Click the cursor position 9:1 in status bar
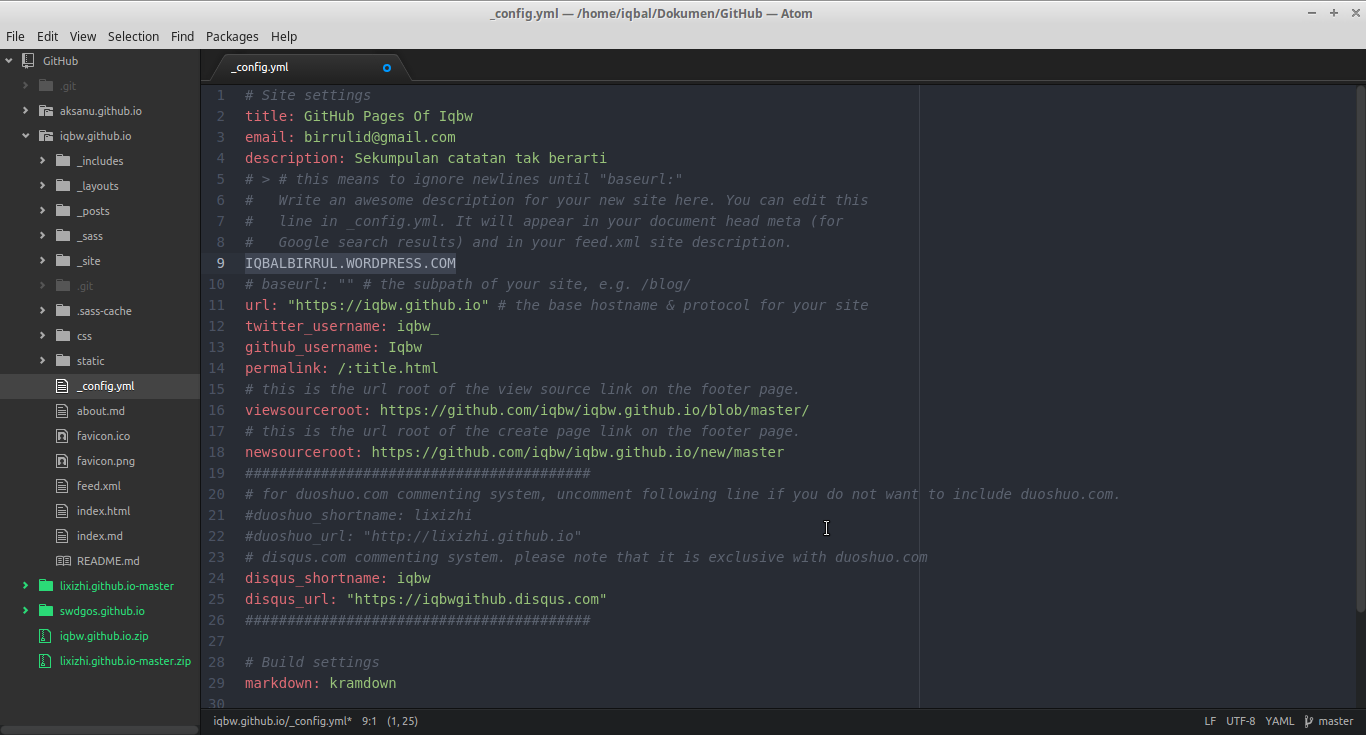1366x735 pixels. pos(369,721)
